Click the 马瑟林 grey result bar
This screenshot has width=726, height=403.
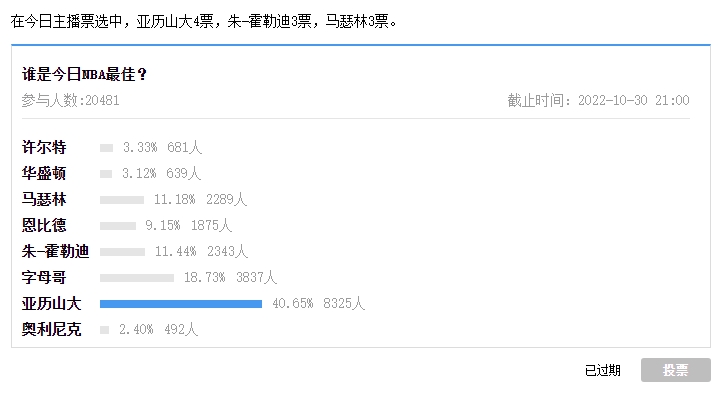coord(122,200)
